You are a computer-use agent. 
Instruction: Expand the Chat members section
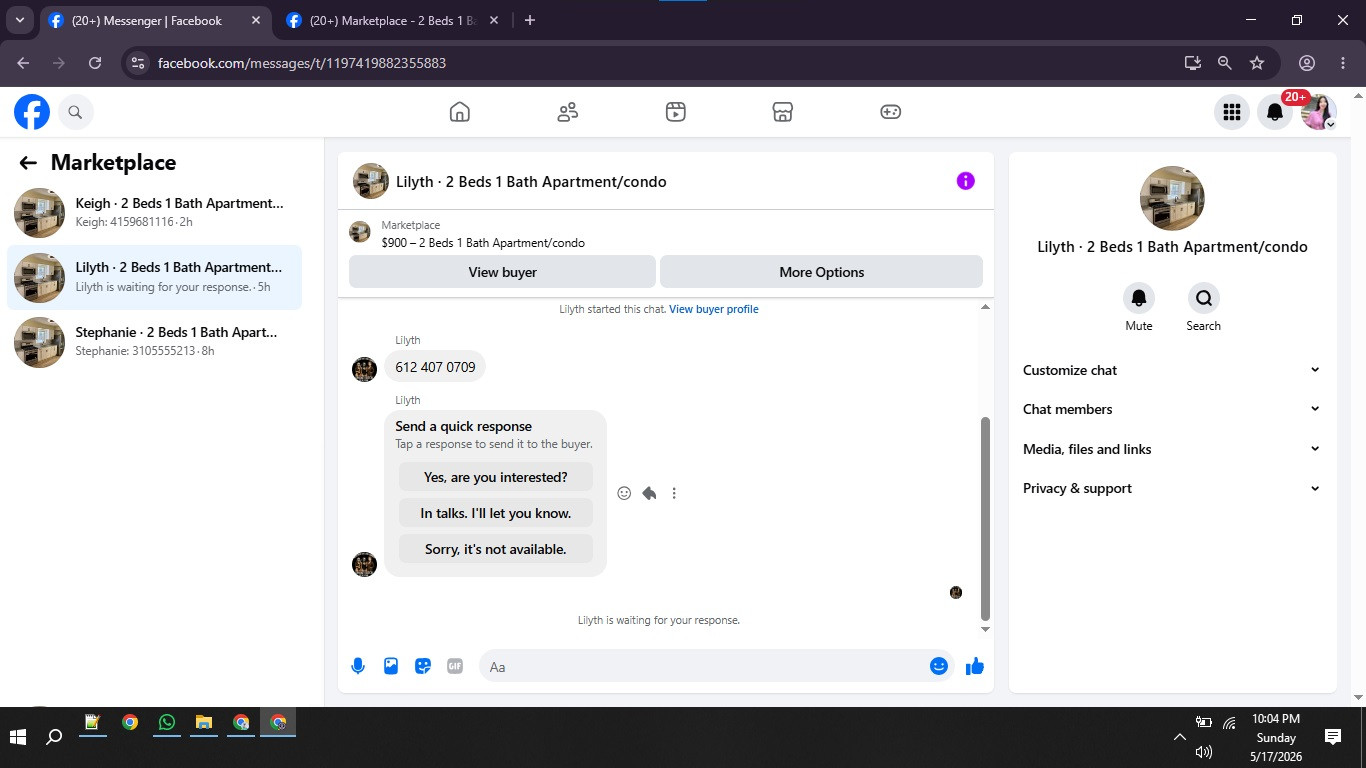tap(1172, 409)
